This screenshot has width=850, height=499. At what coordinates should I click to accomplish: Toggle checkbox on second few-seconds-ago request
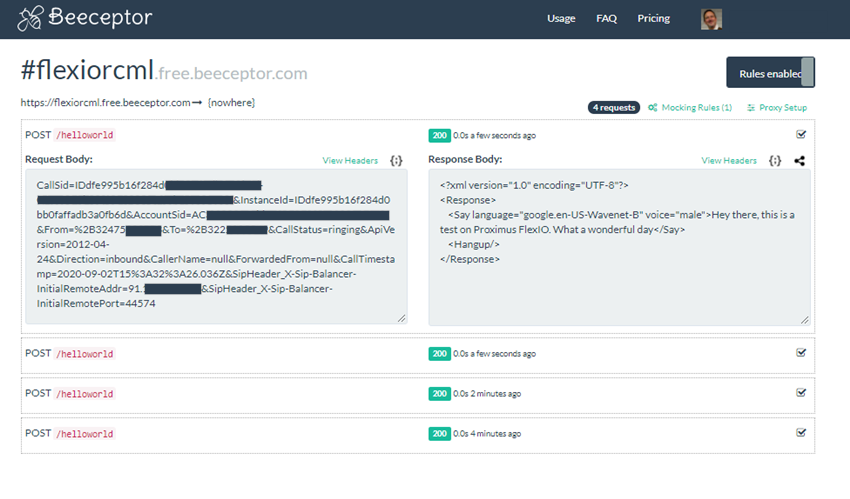click(x=801, y=353)
